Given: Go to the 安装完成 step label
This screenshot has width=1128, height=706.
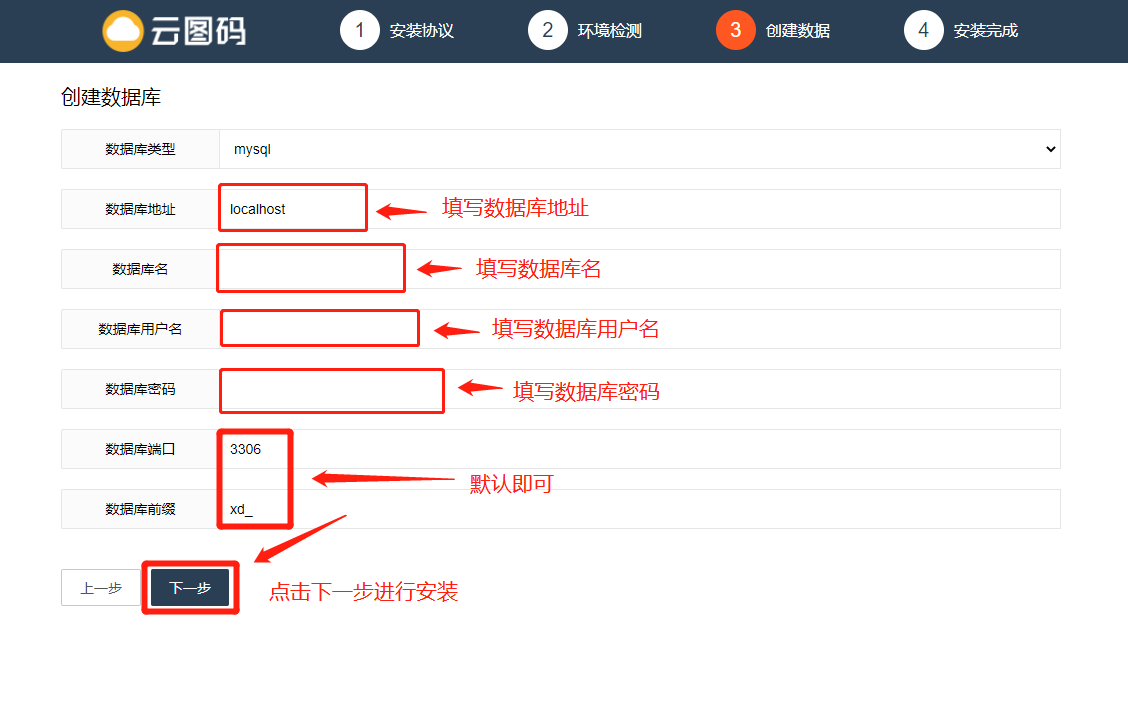Looking at the screenshot, I should 986,31.
